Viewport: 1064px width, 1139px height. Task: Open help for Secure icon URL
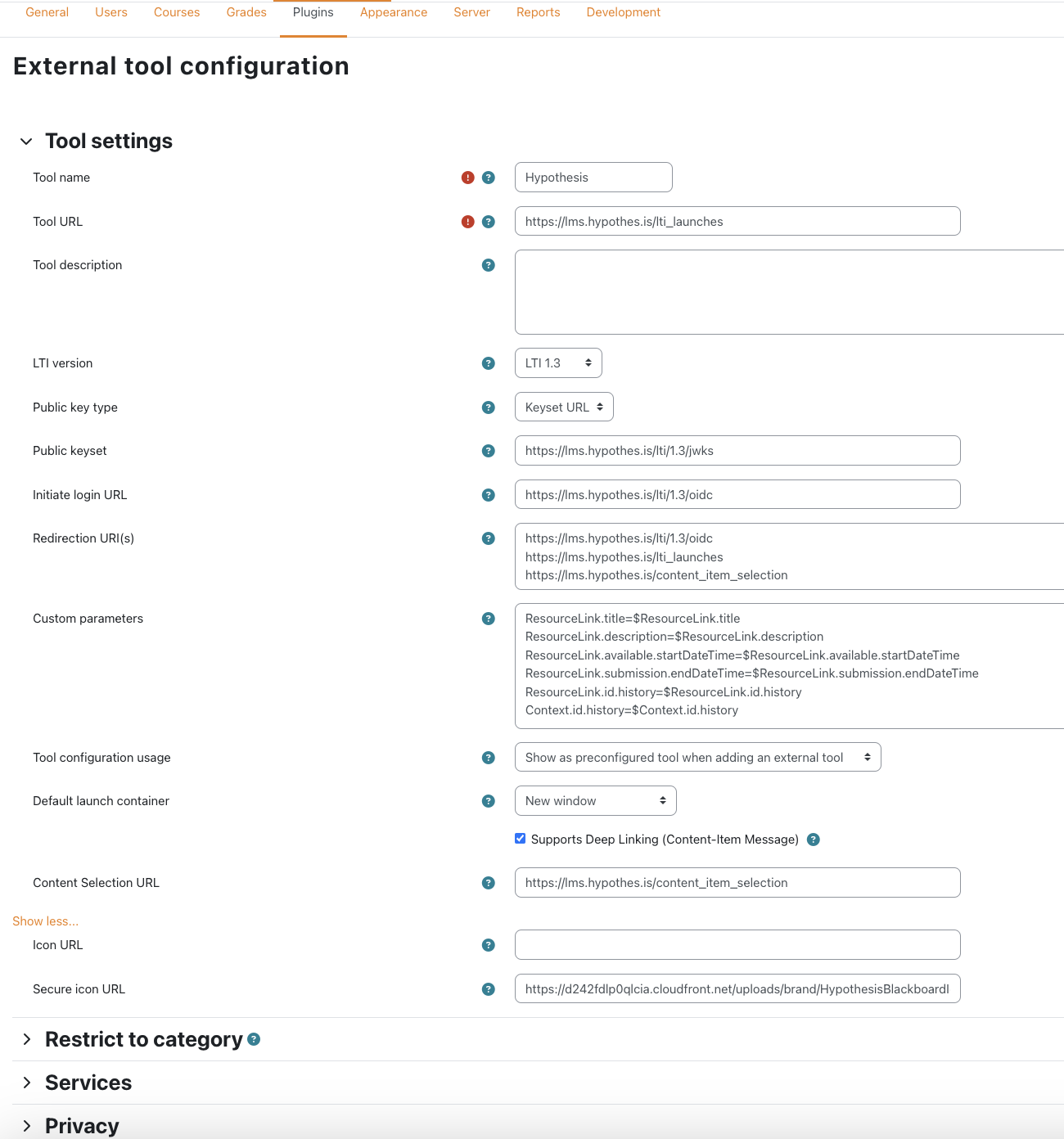pyautogui.click(x=489, y=988)
